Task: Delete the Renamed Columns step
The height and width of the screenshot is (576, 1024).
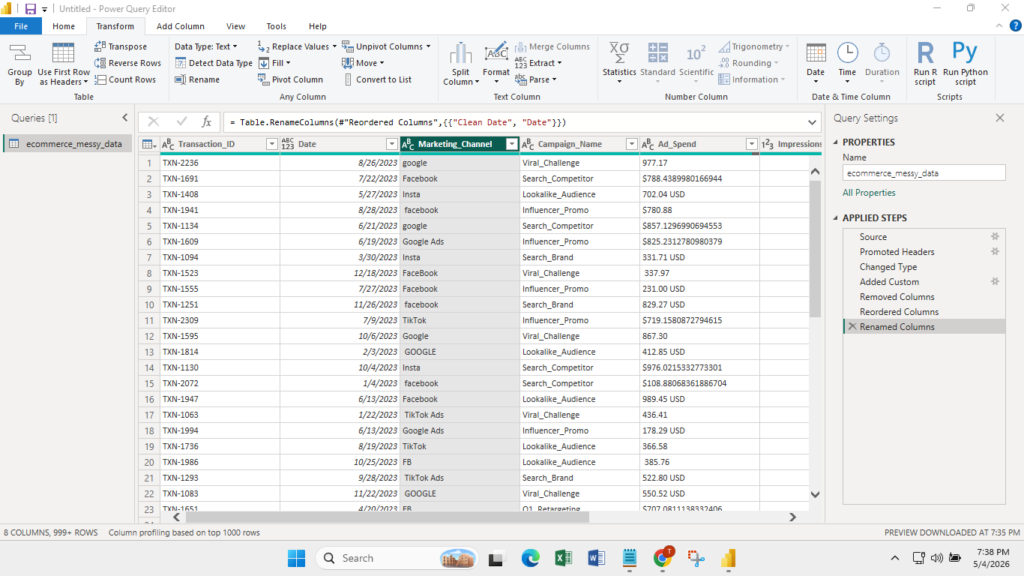Action: (x=852, y=327)
